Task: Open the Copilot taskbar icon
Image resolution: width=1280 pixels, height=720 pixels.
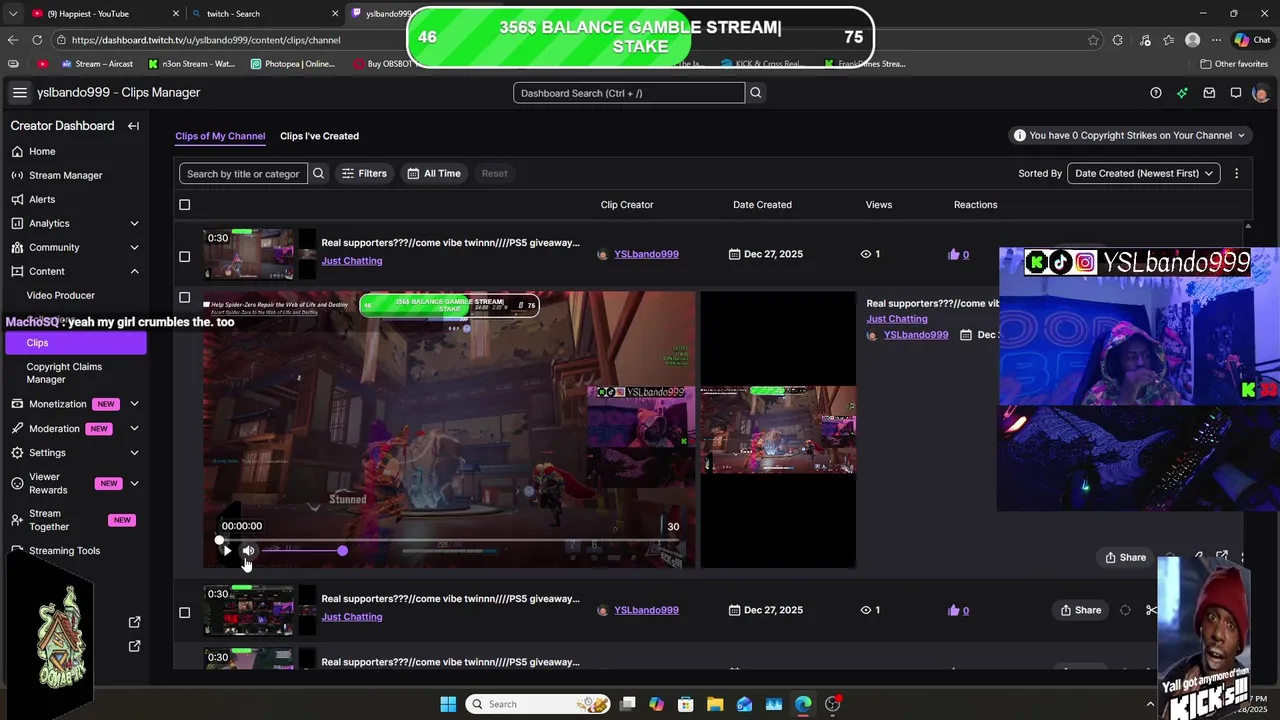Action: 656,704
